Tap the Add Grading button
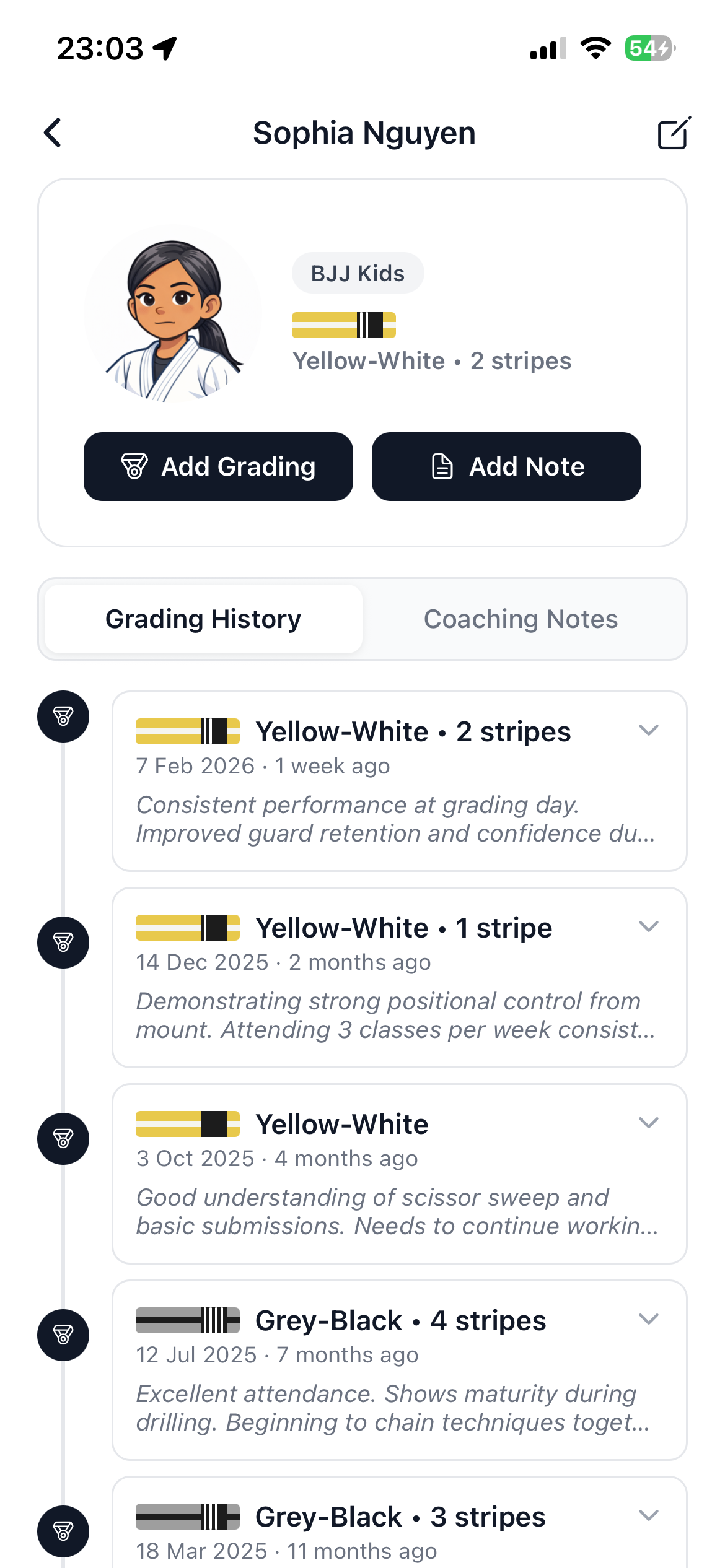Screen dimensions: 725x1568 point(218,466)
